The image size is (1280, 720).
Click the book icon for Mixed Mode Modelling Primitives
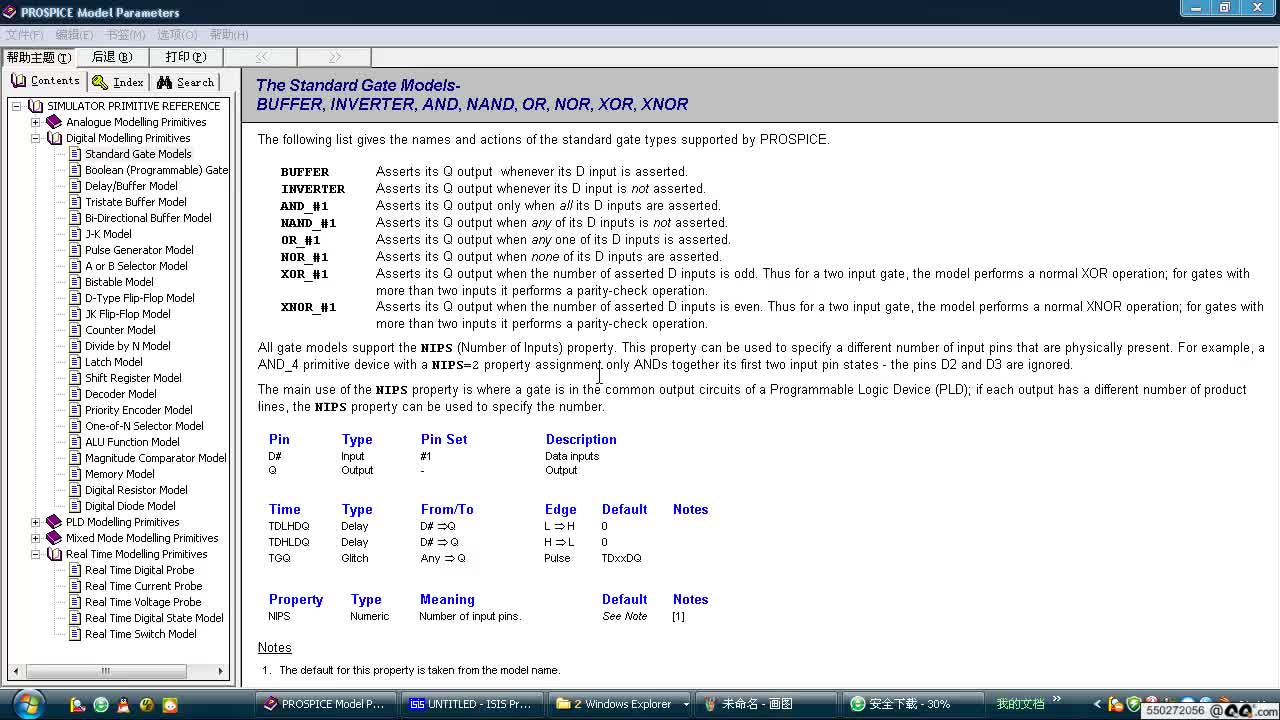click(54, 538)
